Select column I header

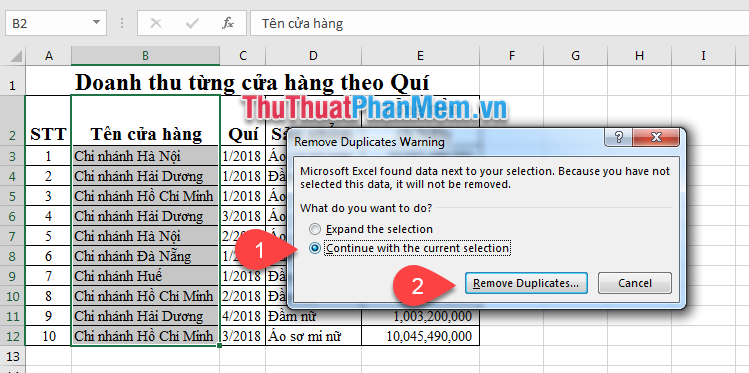[703, 56]
